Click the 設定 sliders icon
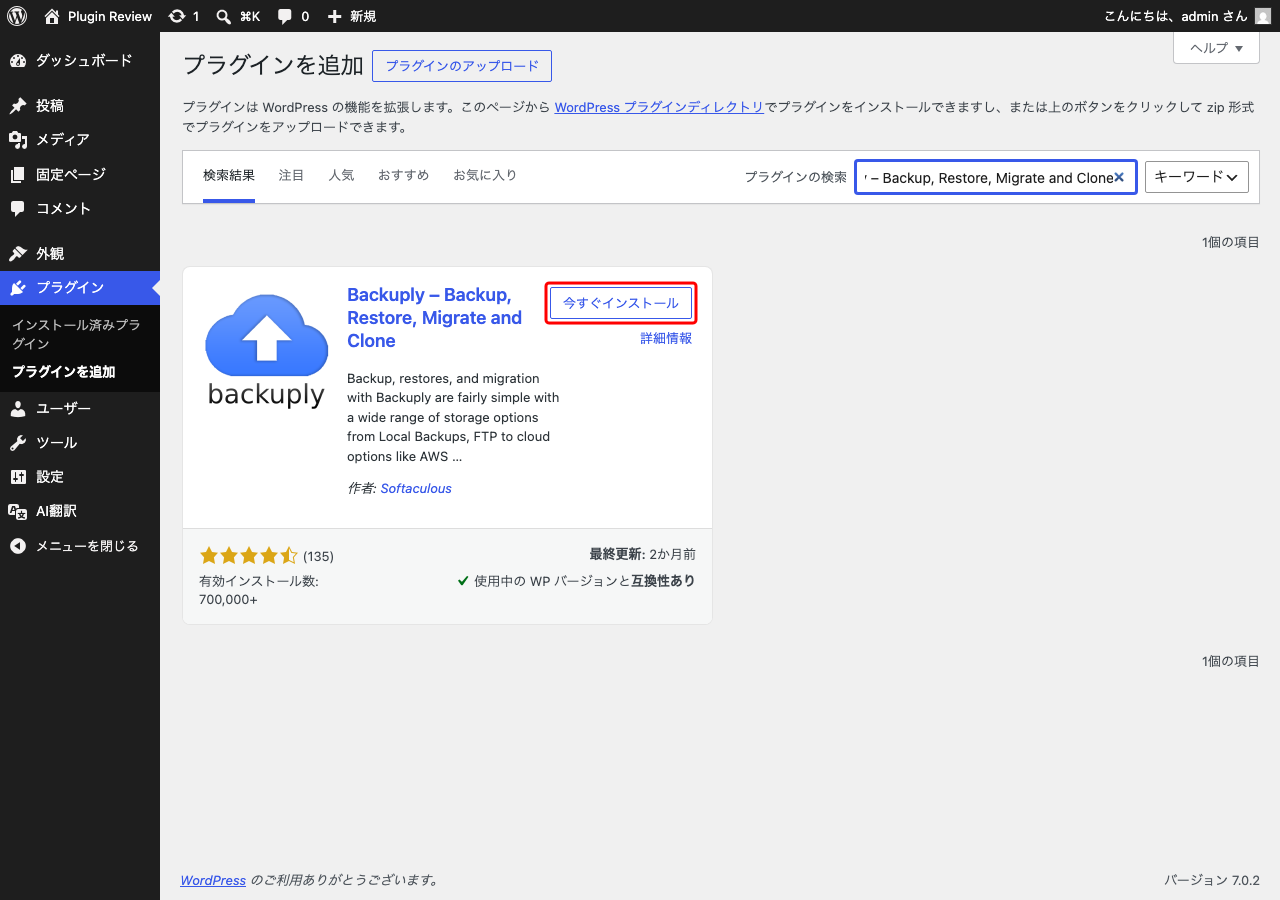The height and width of the screenshot is (900, 1280). 18,477
